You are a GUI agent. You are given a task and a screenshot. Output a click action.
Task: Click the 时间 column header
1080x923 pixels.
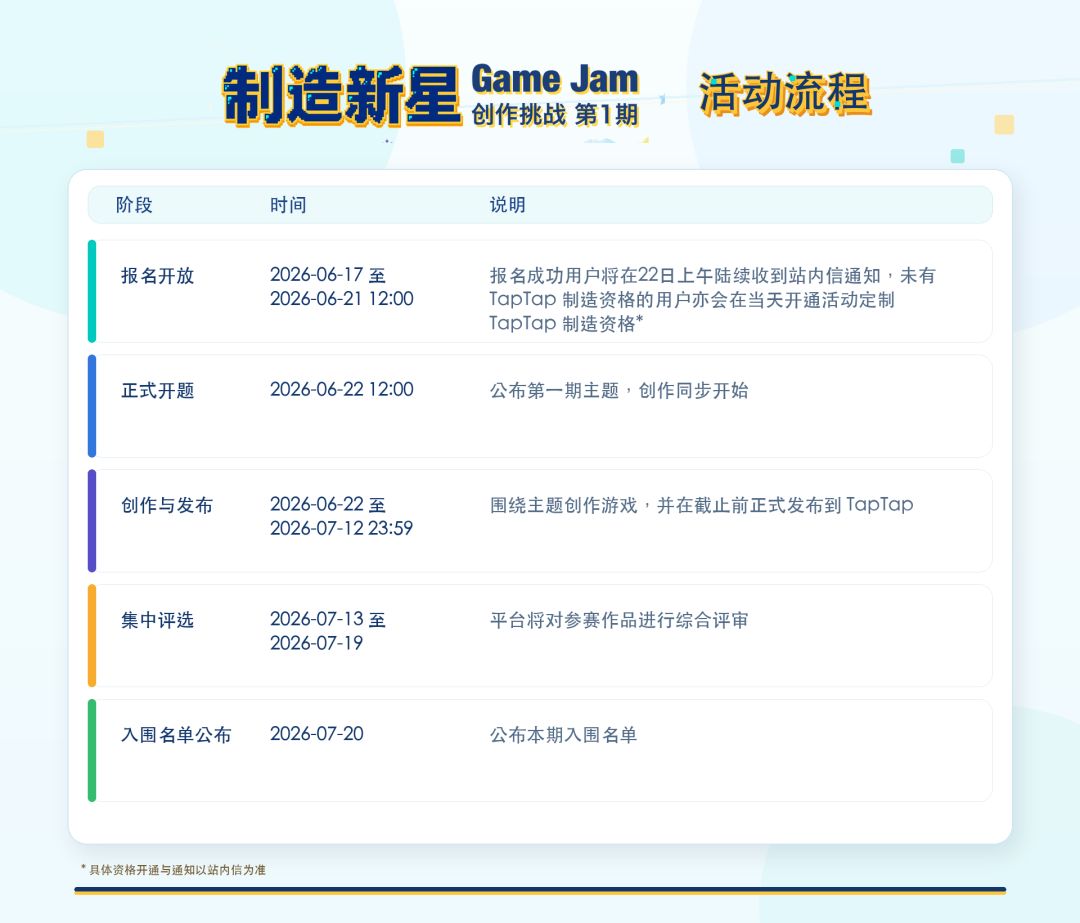coord(288,205)
